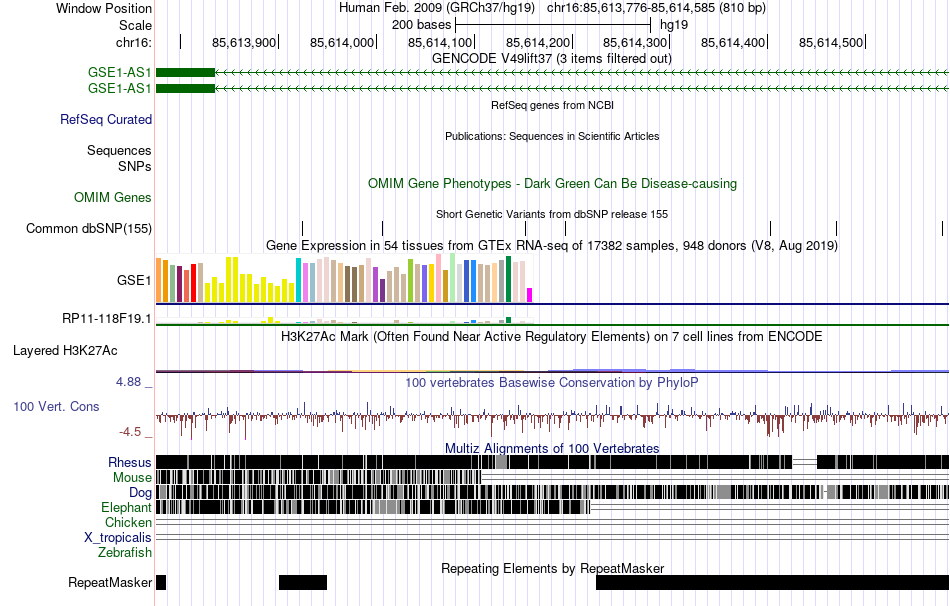Select the Scale track label

(x=135, y=25)
